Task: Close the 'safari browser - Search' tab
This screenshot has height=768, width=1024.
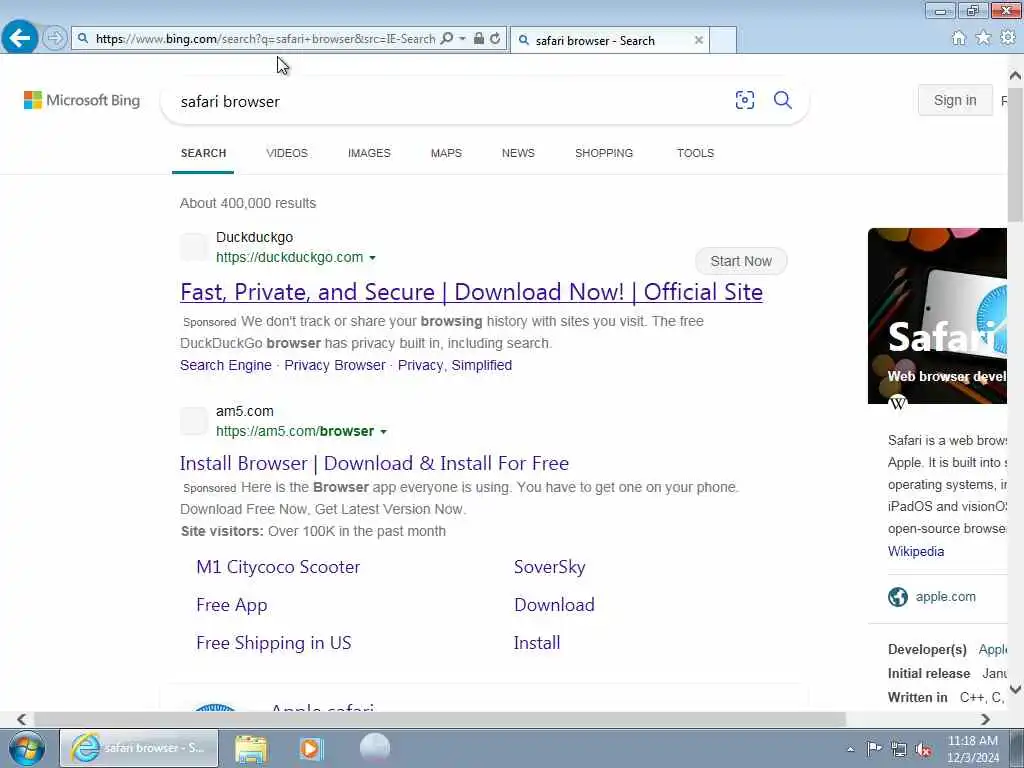Action: (698, 40)
